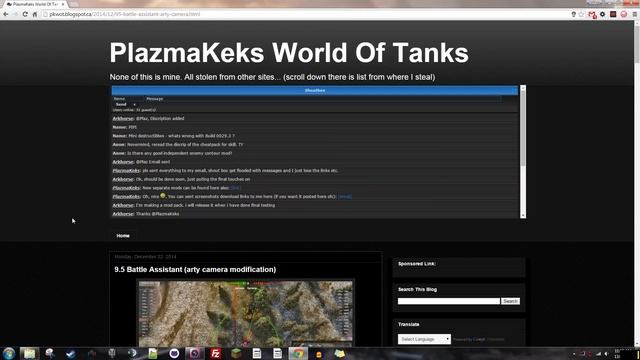
Task: Click the Shoutbox blue header
Action: click(315, 91)
